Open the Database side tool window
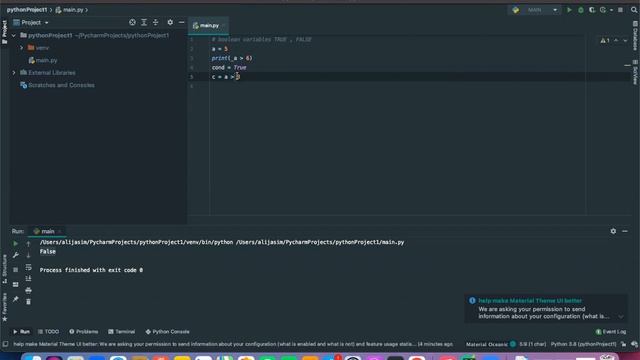 tap(635, 37)
